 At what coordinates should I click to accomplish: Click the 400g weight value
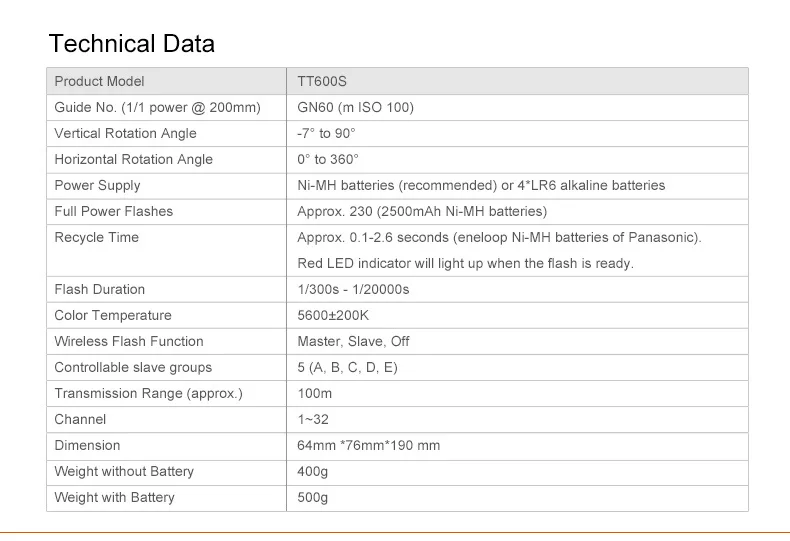click(x=312, y=471)
